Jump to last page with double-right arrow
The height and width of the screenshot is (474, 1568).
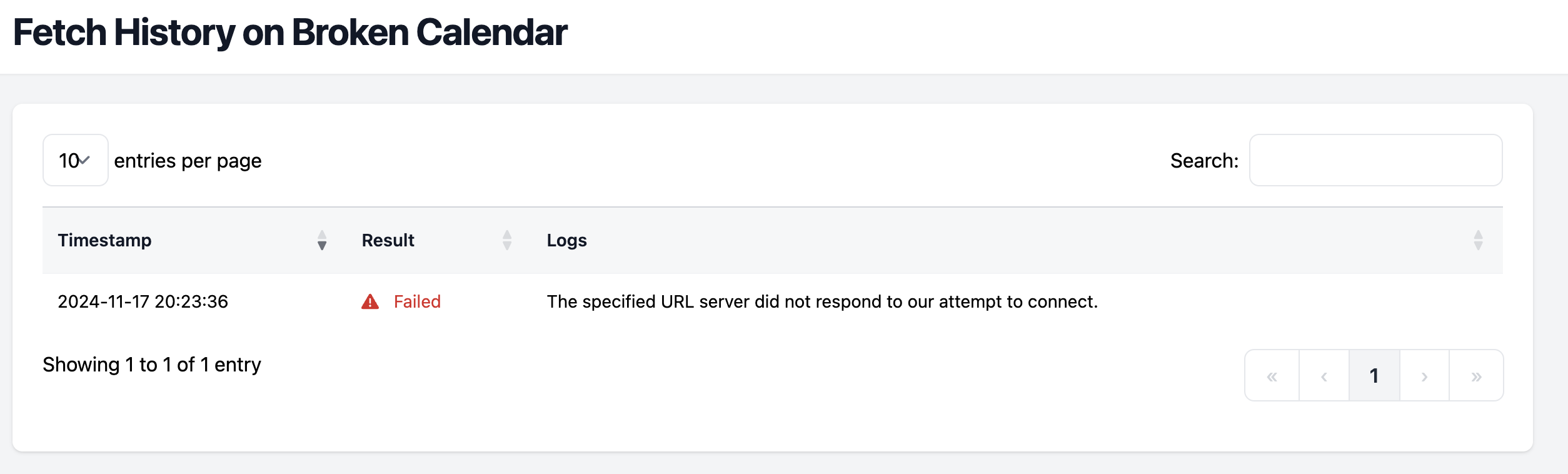coord(1476,376)
